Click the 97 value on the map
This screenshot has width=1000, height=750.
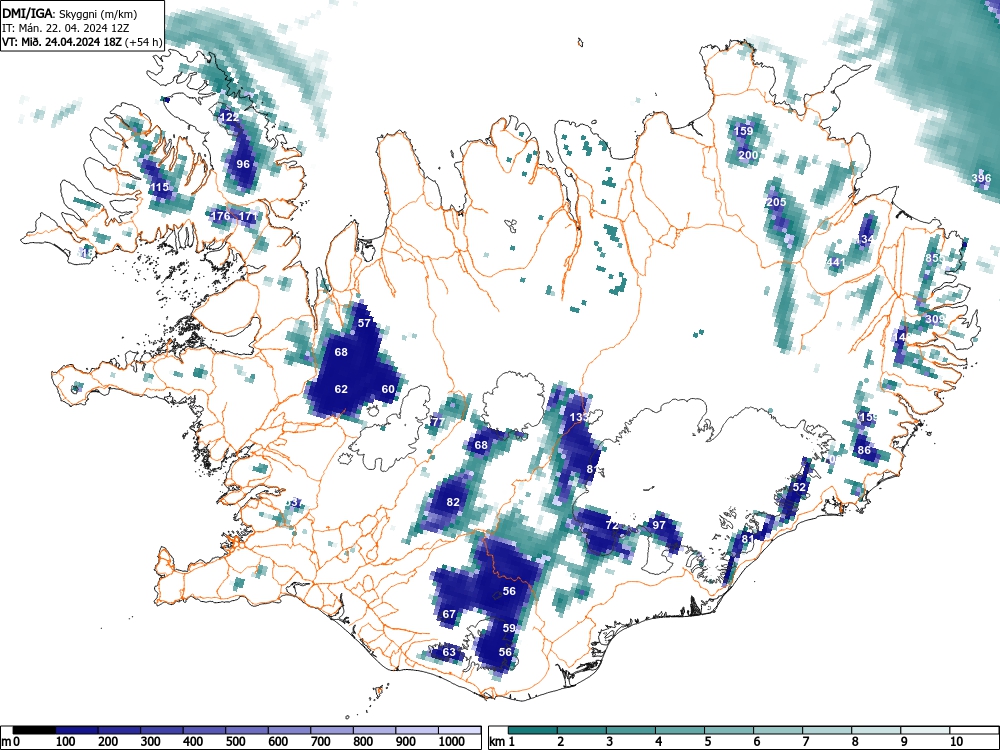pos(659,525)
